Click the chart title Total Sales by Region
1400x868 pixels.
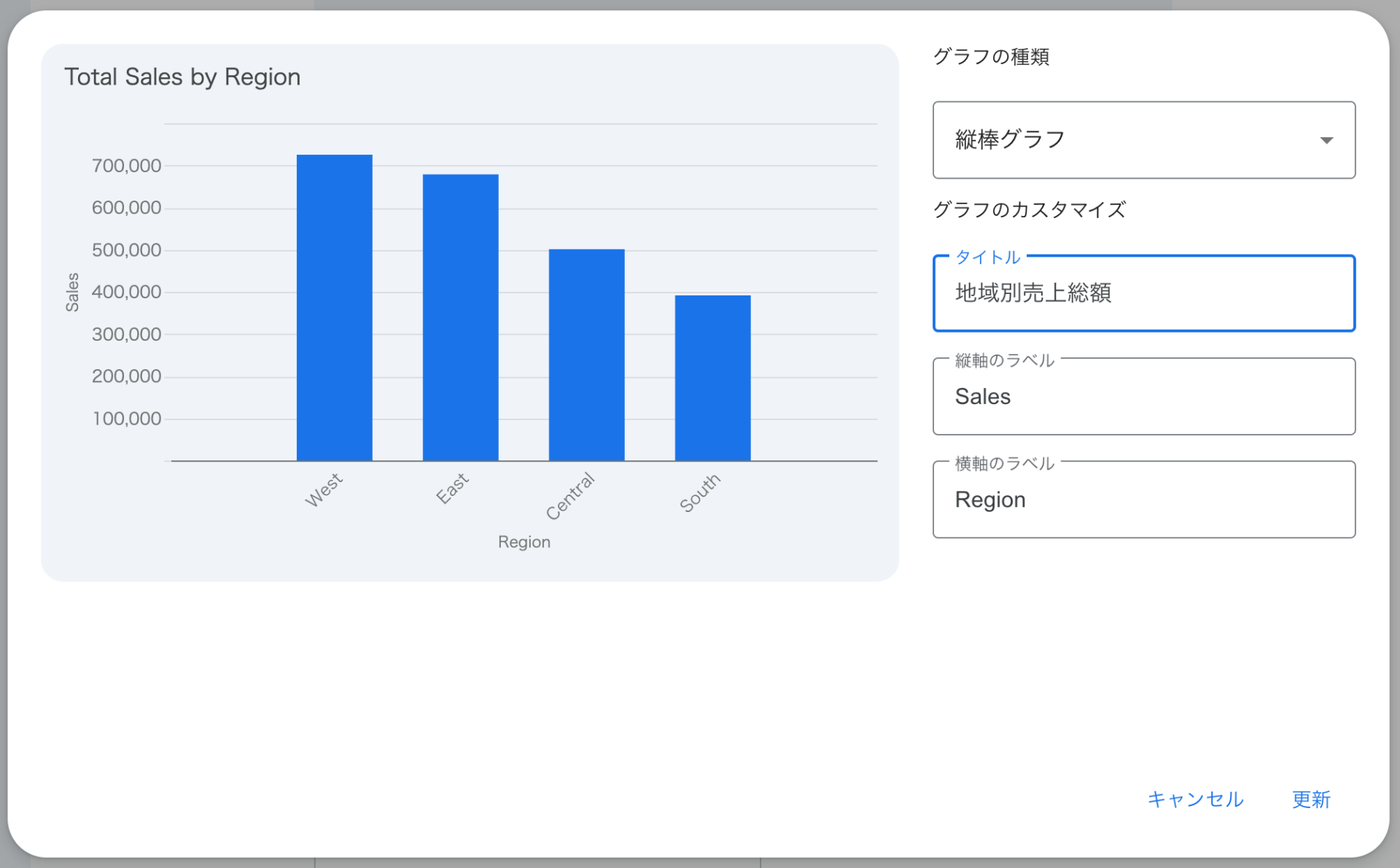[x=182, y=77]
